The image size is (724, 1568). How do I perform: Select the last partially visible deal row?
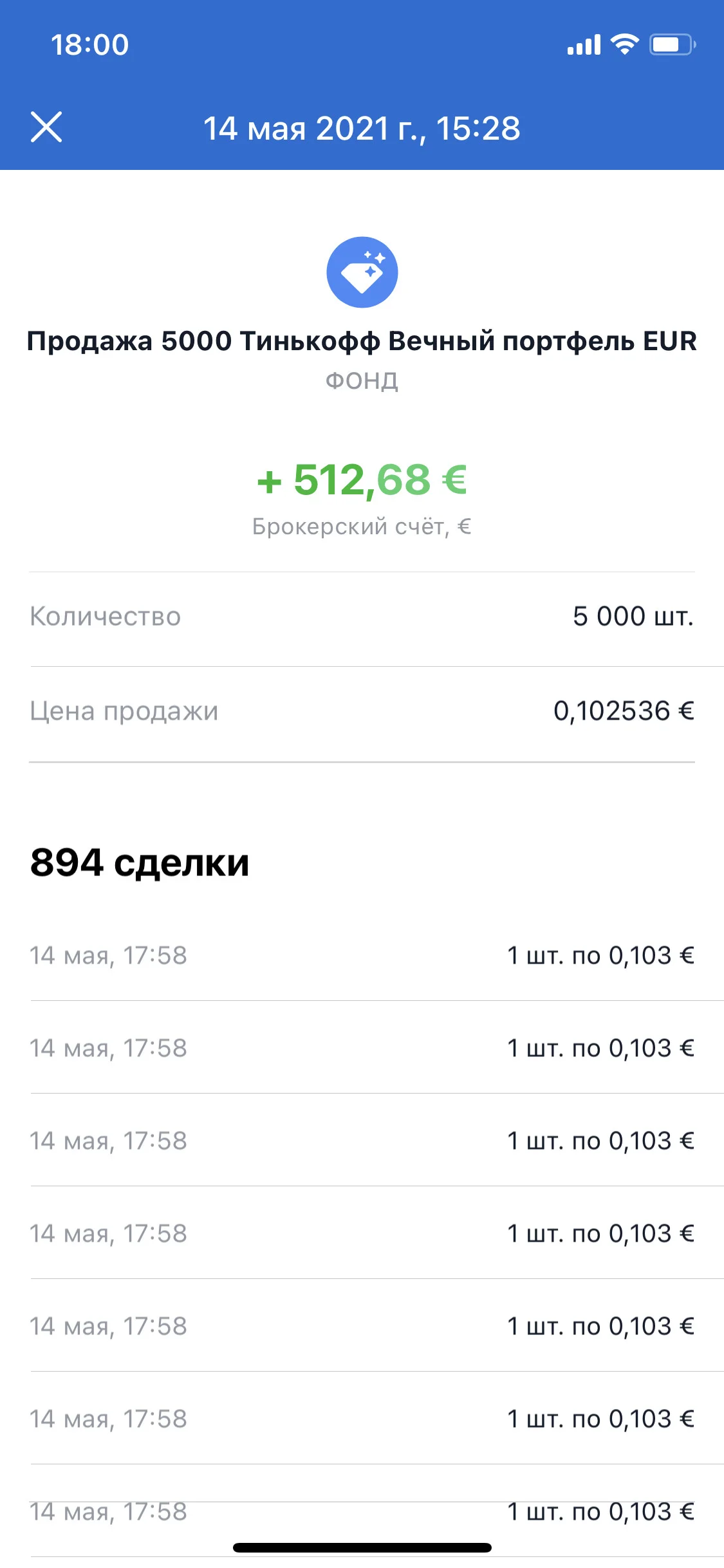pos(362,1511)
